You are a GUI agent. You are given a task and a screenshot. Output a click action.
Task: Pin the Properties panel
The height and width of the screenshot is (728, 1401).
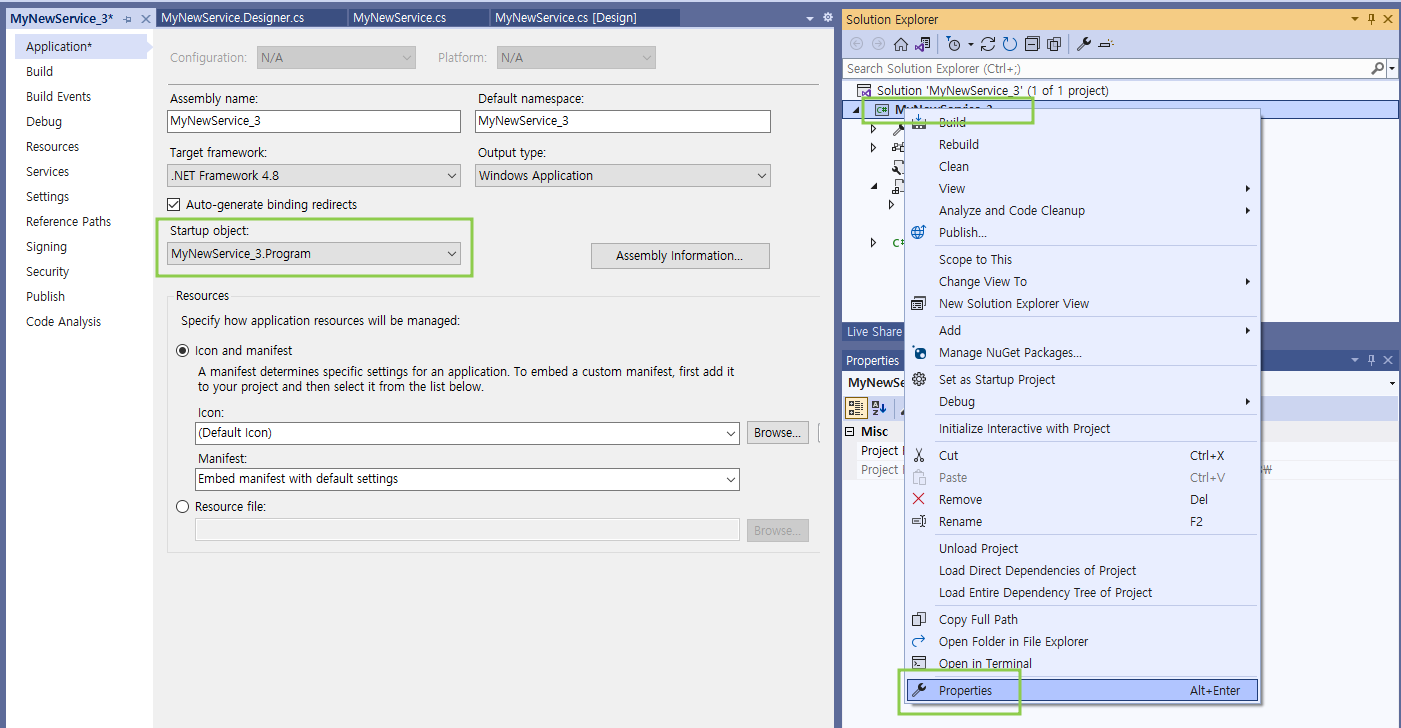coord(1371,360)
